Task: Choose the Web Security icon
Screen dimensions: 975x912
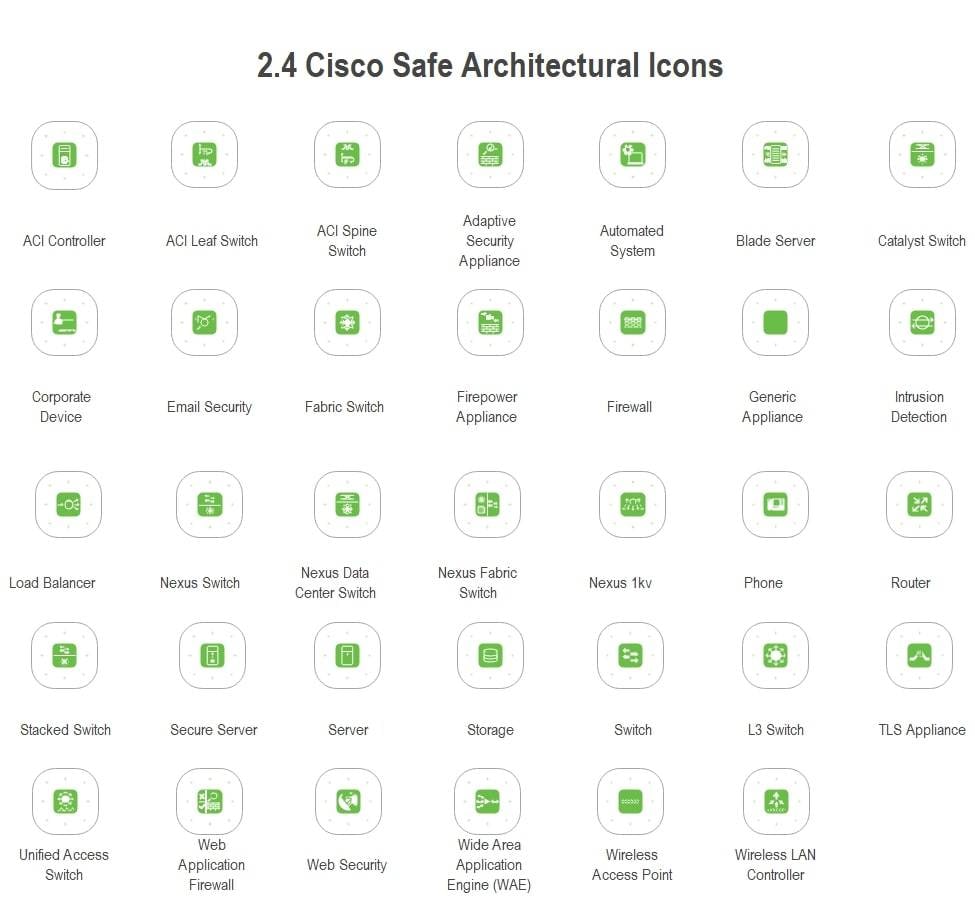Action: pos(348,801)
